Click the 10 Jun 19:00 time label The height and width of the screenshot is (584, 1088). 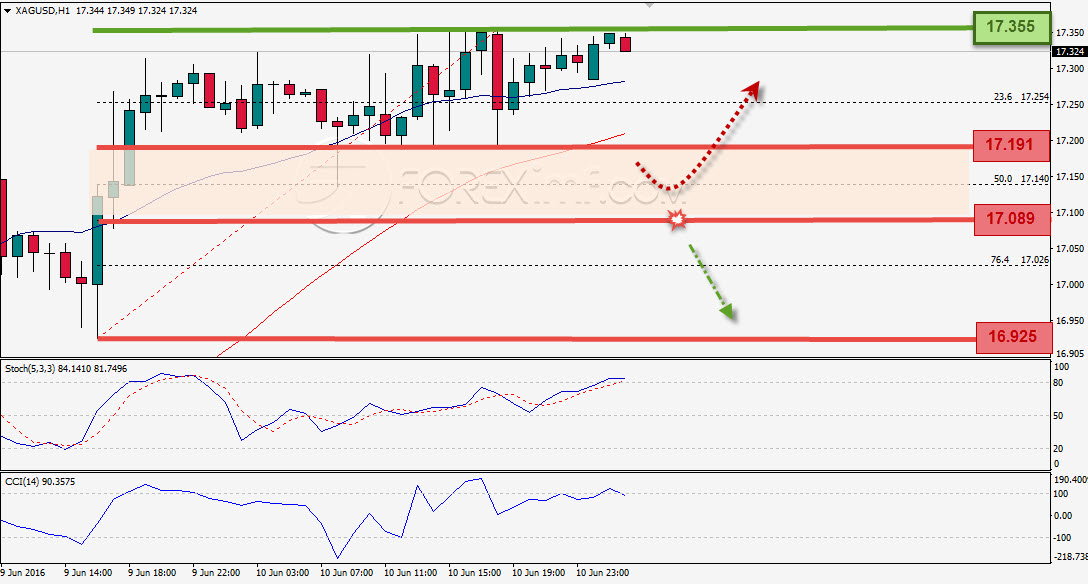[x=538, y=573]
